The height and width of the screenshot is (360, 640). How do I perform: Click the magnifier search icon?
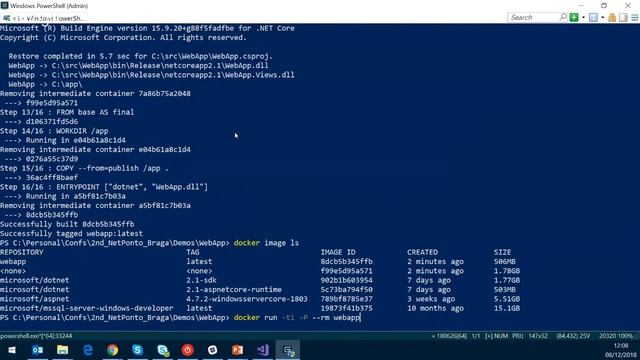tap(563, 17)
